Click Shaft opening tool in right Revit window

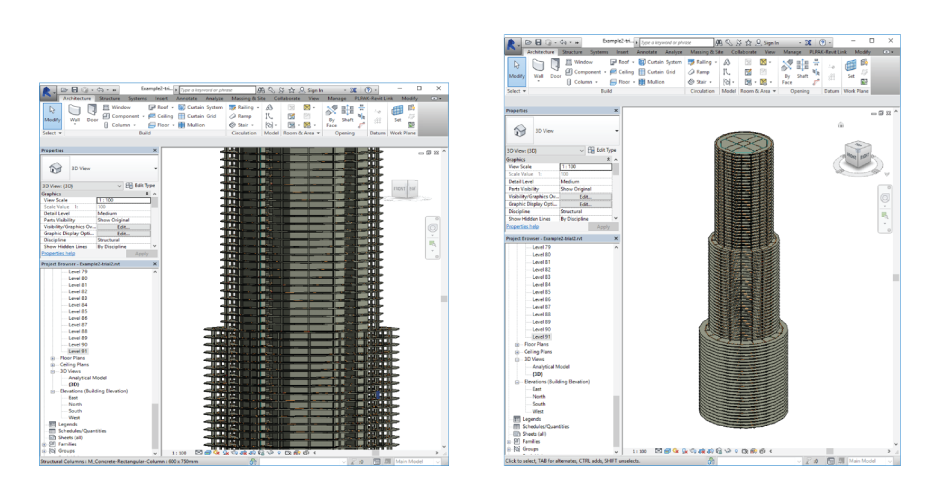(803, 70)
